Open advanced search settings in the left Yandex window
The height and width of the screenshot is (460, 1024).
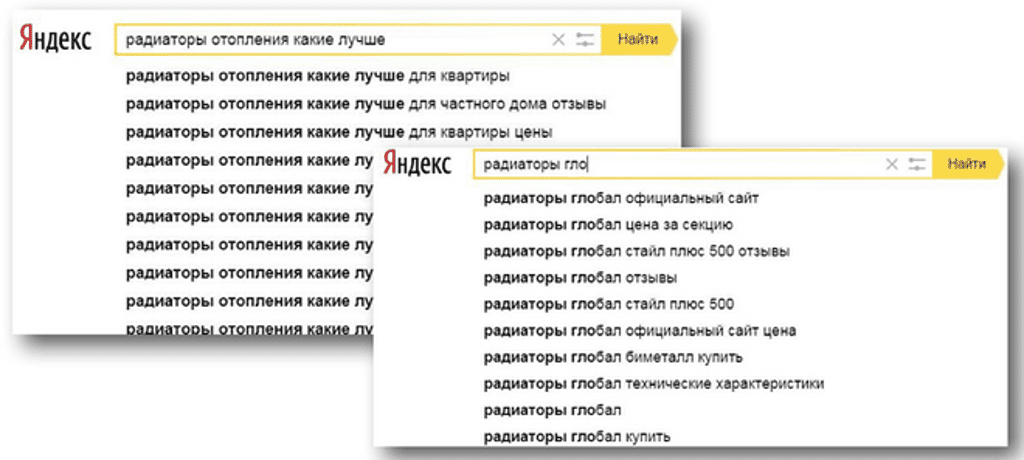[585, 40]
